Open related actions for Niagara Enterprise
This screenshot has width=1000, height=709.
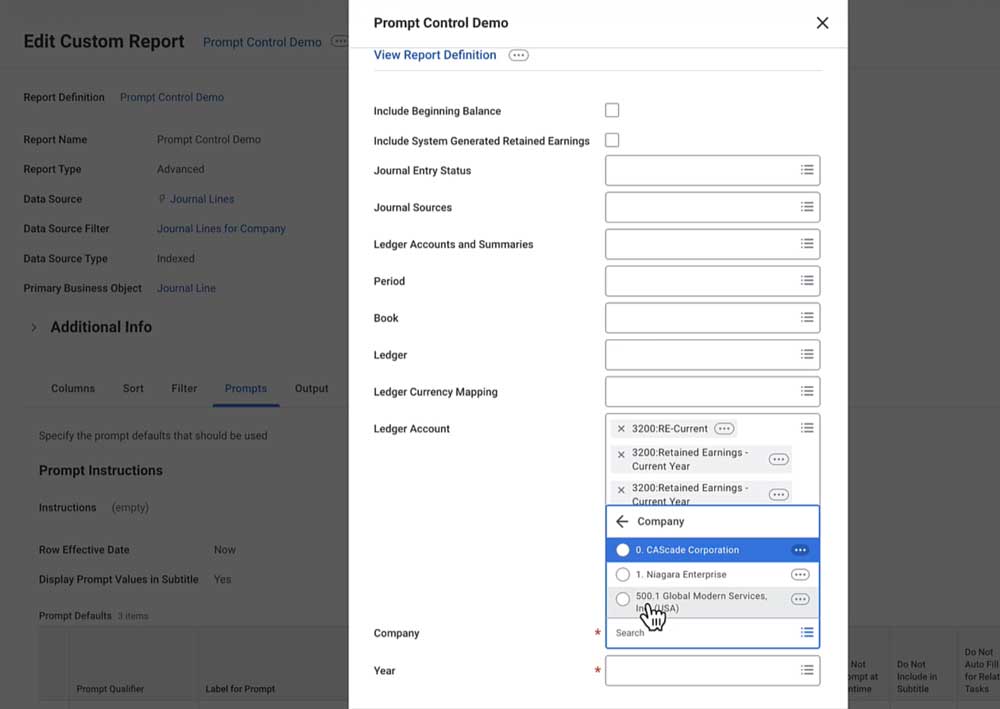pyautogui.click(x=799, y=575)
